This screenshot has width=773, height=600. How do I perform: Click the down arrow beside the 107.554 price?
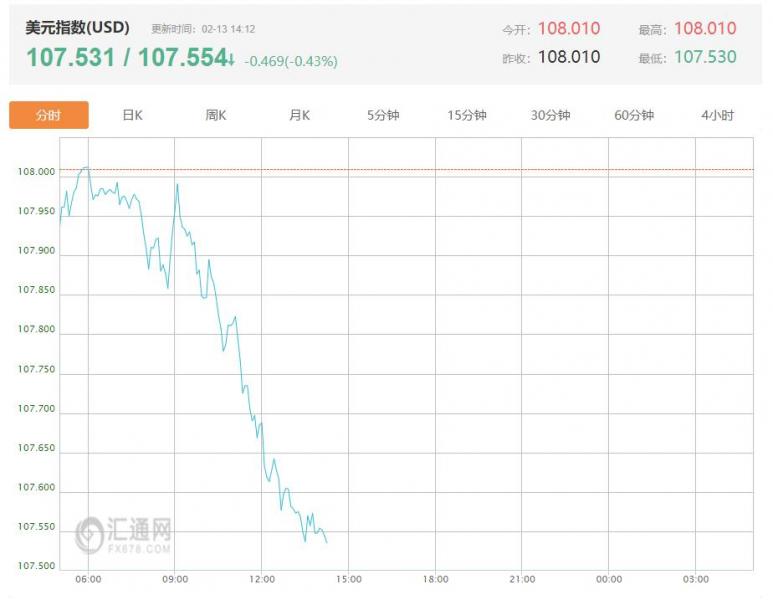pos(232,60)
